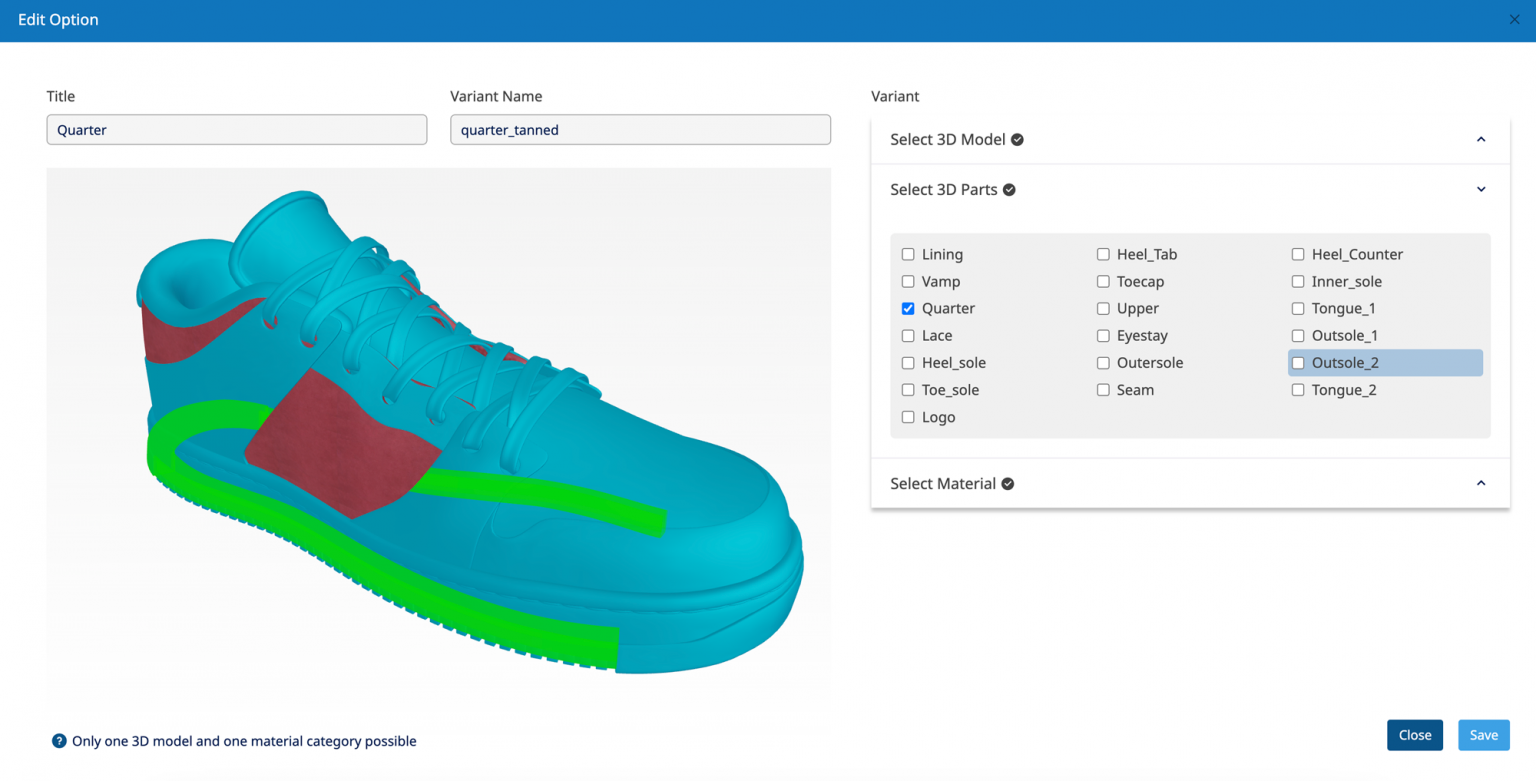This screenshot has height=781, width=1536.
Task: Check the Tongue_1 checkbox
Action: [1297, 308]
